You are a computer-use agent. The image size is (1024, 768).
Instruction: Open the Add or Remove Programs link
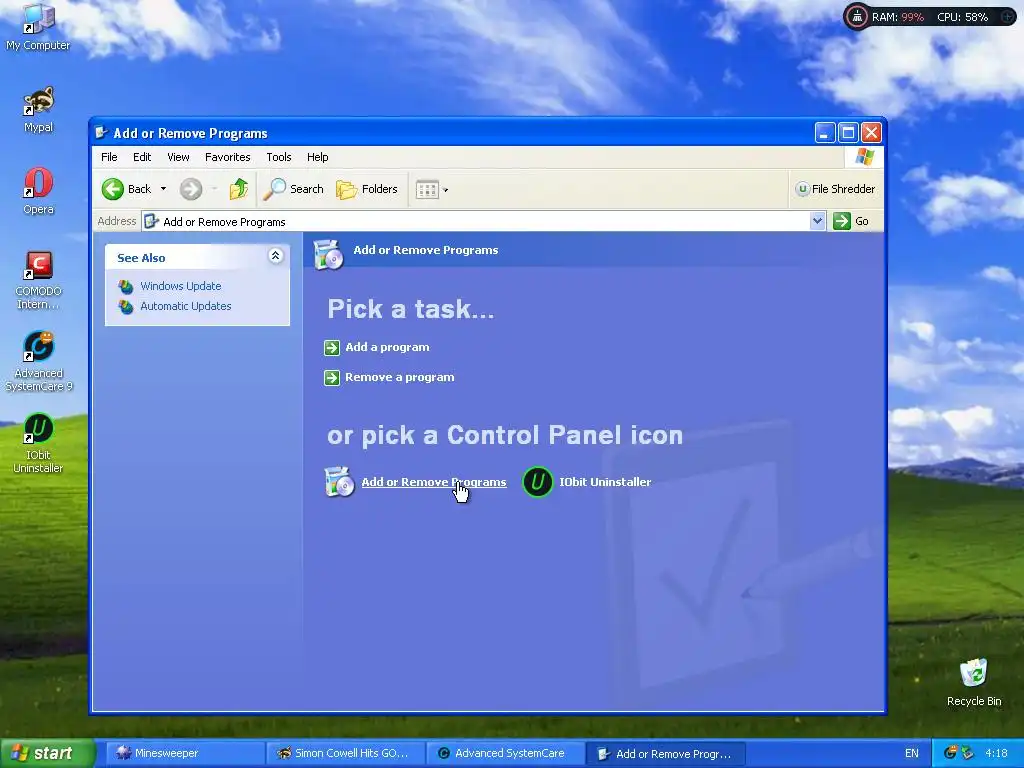434,482
